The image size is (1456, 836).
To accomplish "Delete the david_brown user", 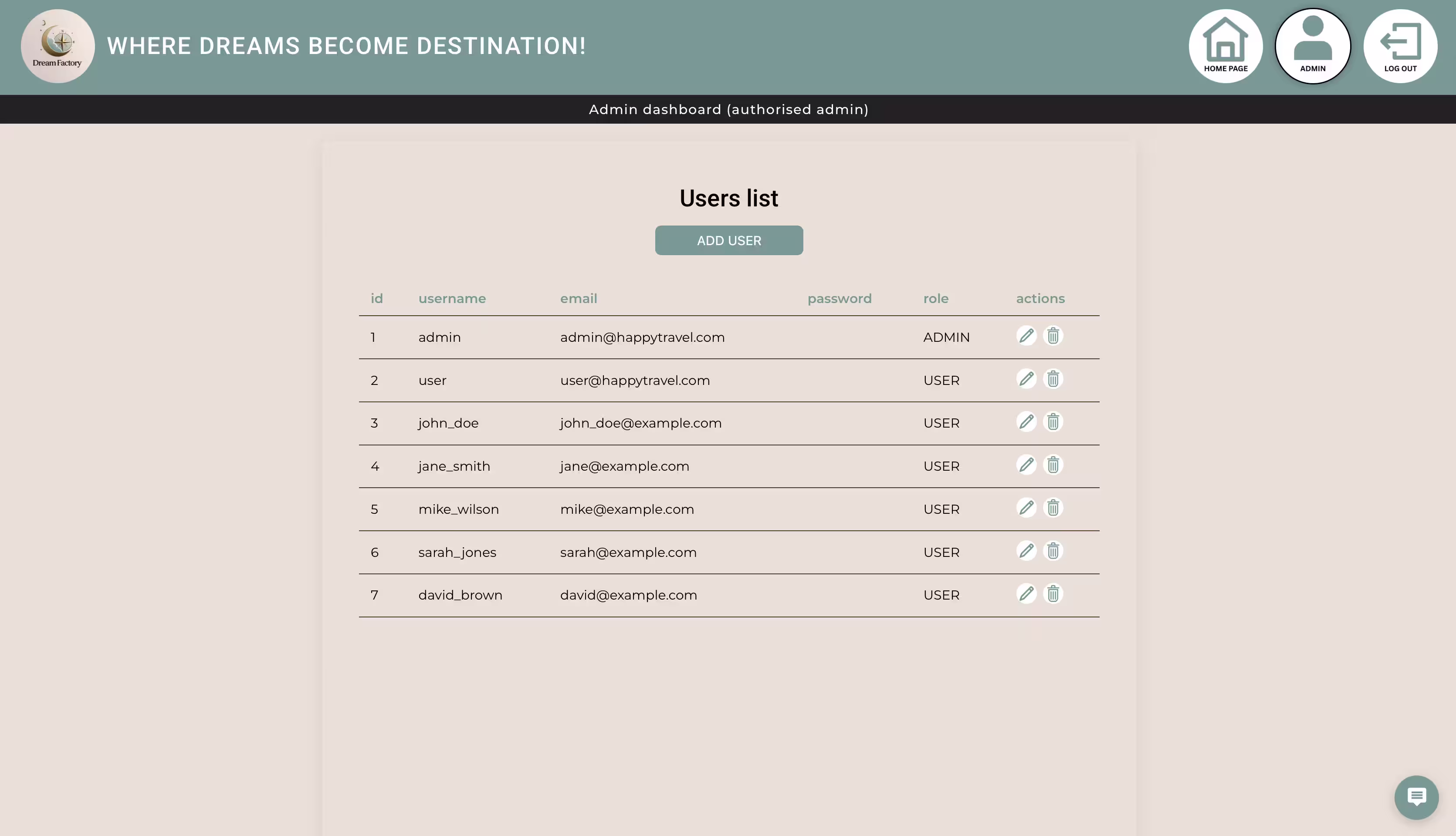I will [1053, 594].
